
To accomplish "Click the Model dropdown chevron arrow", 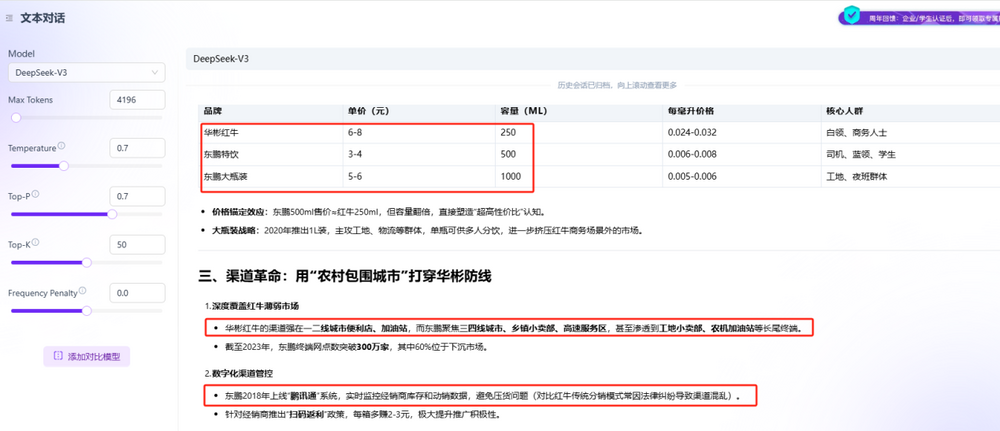I will [x=154, y=72].
